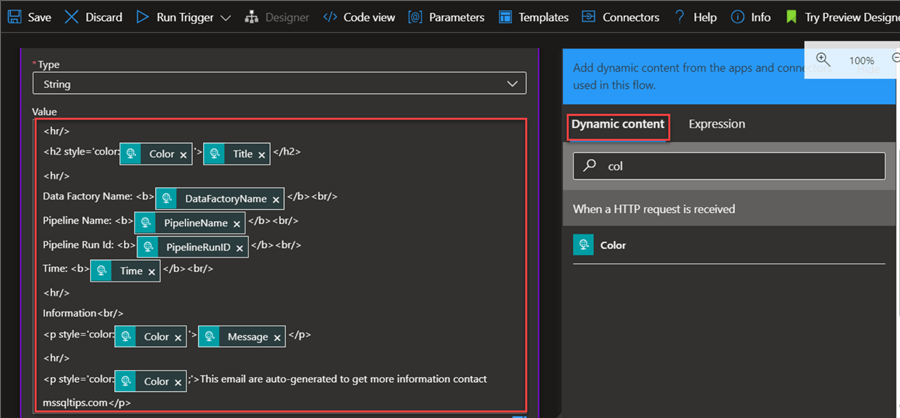Click the Help question mark icon
Screen dimensions: 900x418
coord(679,17)
